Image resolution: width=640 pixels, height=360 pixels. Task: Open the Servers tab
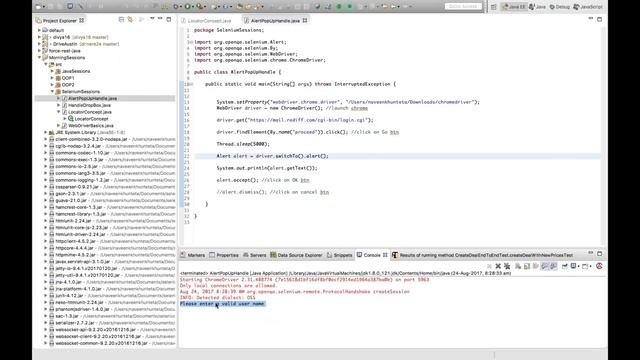point(254,255)
